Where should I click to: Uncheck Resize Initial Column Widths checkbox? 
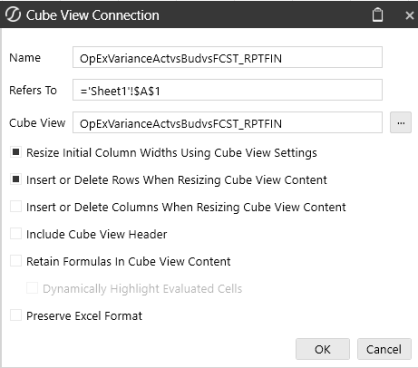coord(16,152)
